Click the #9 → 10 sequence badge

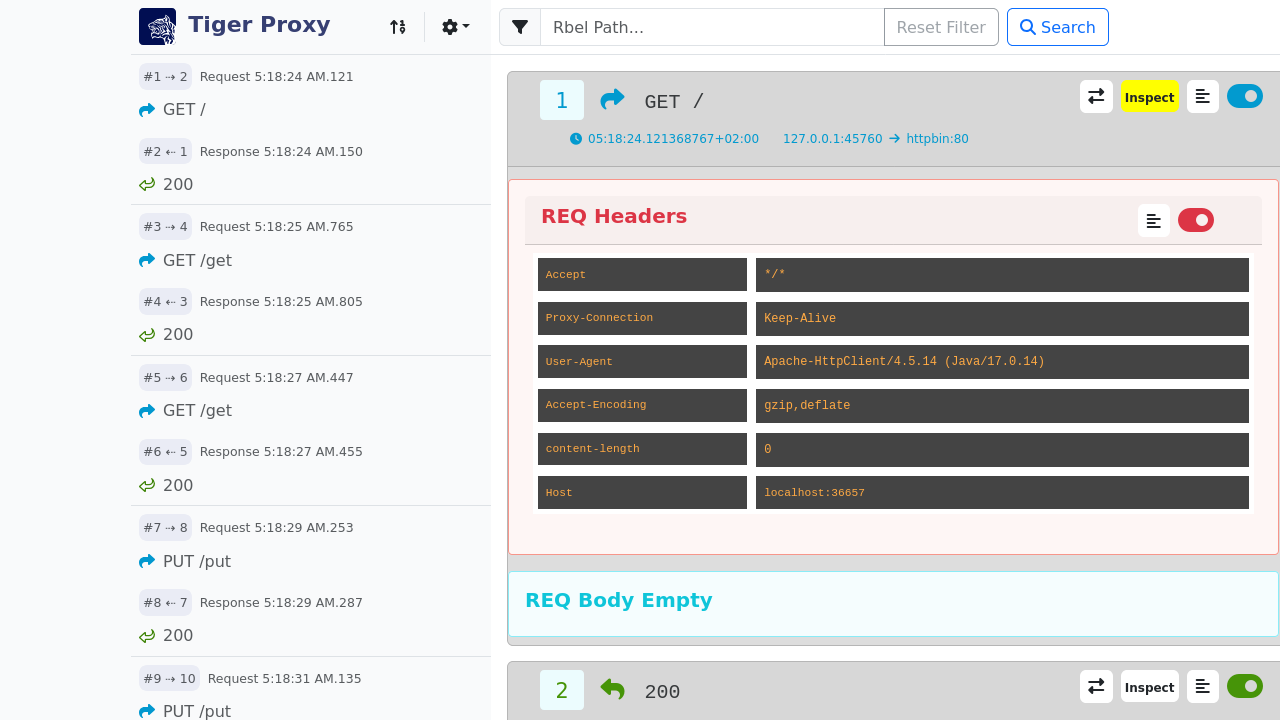tap(169, 679)
